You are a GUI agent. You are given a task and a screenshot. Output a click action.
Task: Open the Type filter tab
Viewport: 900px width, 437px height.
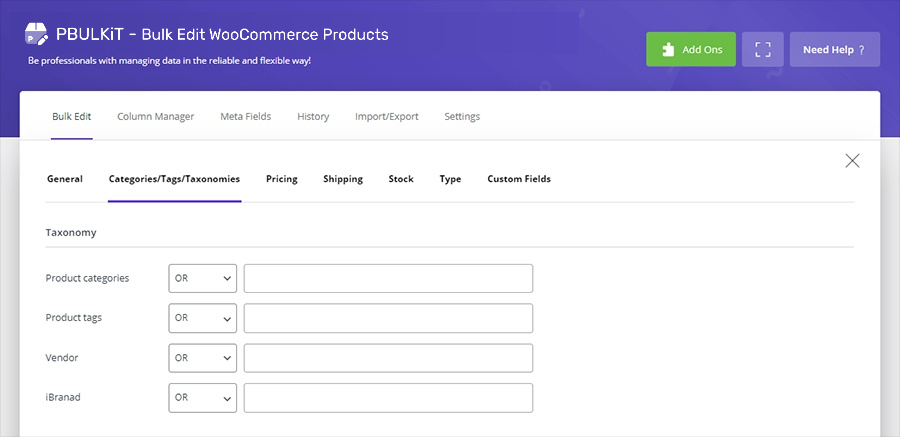pyautogui.click(x=451, y=179)
